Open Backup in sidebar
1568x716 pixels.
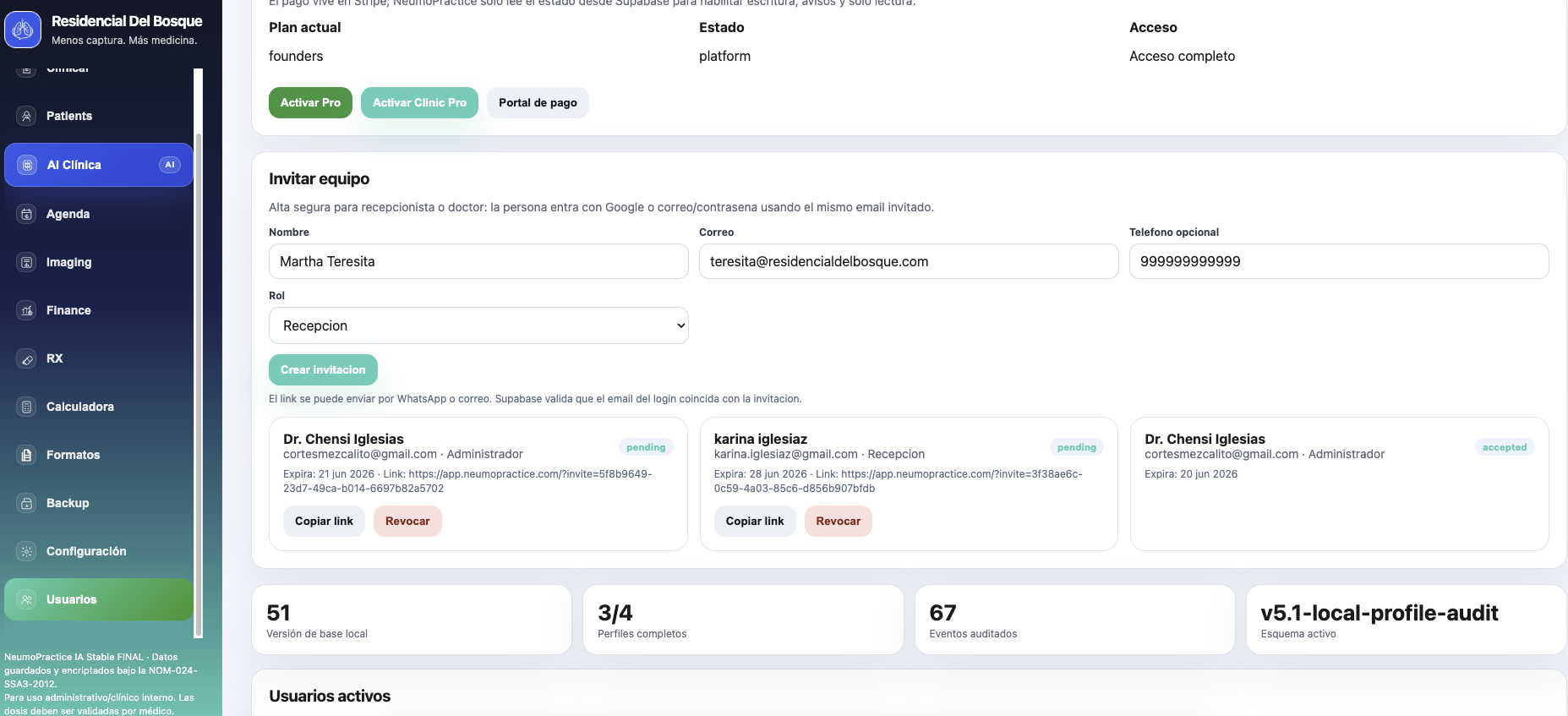coord(99,503)
